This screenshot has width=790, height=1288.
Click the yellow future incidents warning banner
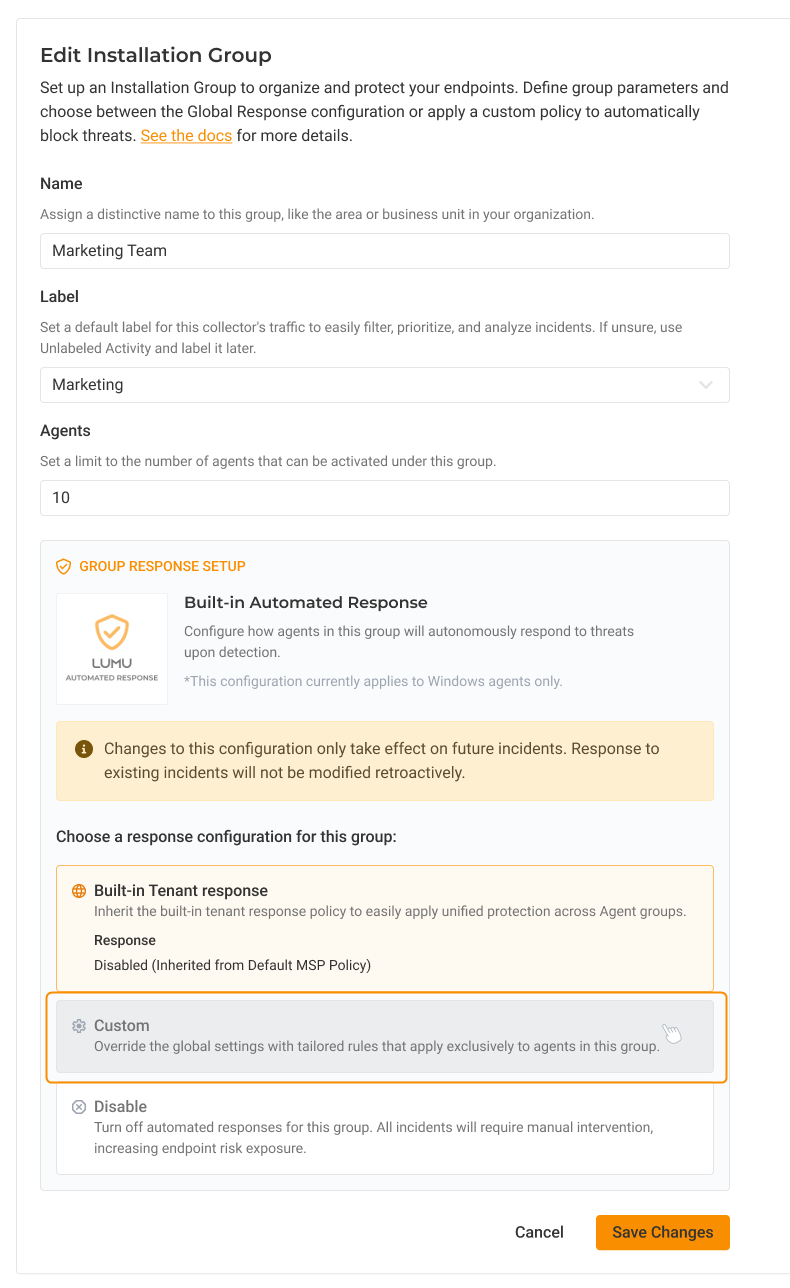click(384, 761)
